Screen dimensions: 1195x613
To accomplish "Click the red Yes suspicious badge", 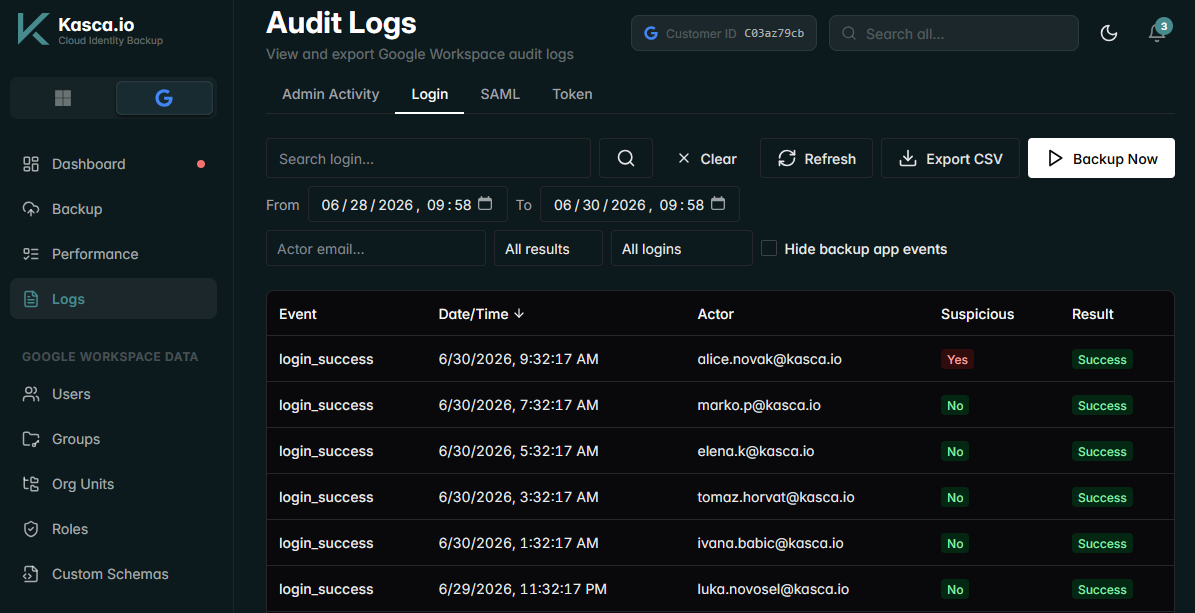I will [957, 359].
